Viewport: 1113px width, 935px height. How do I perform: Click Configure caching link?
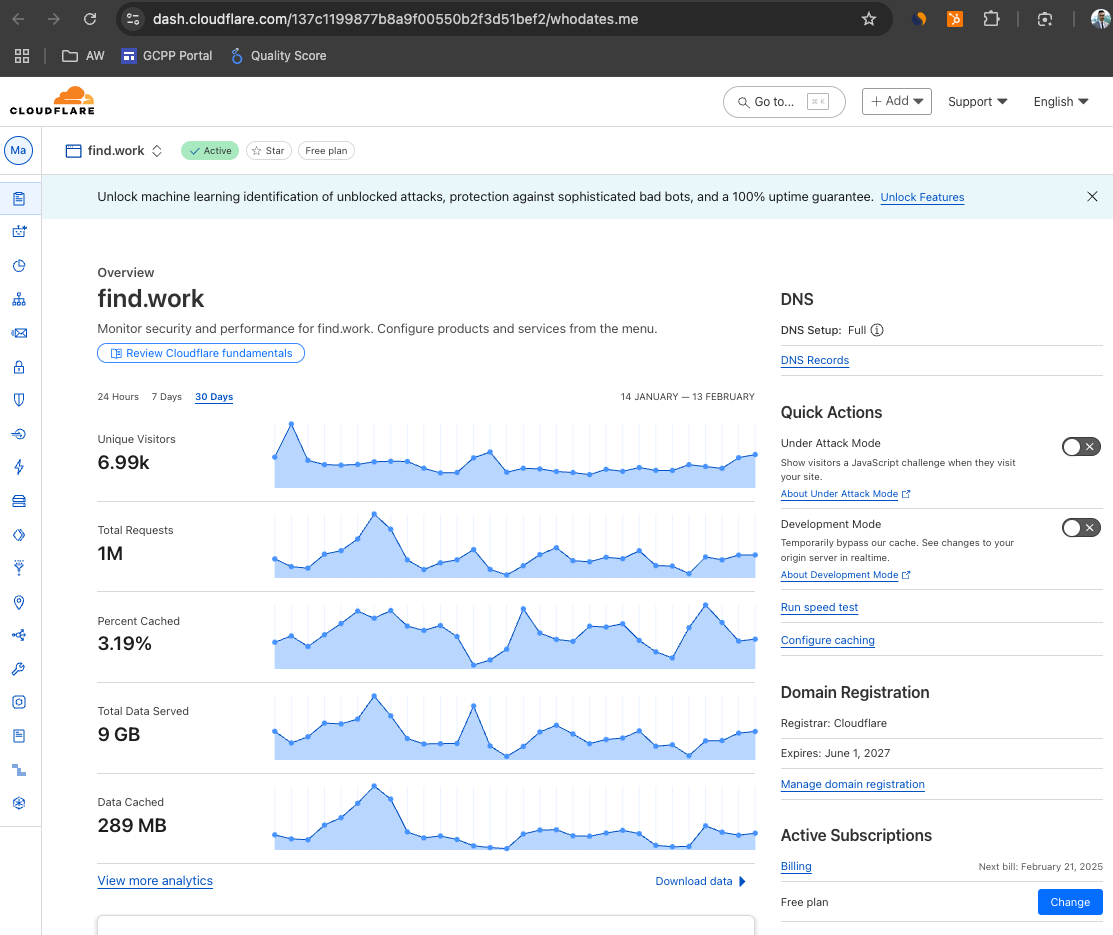[x=828, y=640]
